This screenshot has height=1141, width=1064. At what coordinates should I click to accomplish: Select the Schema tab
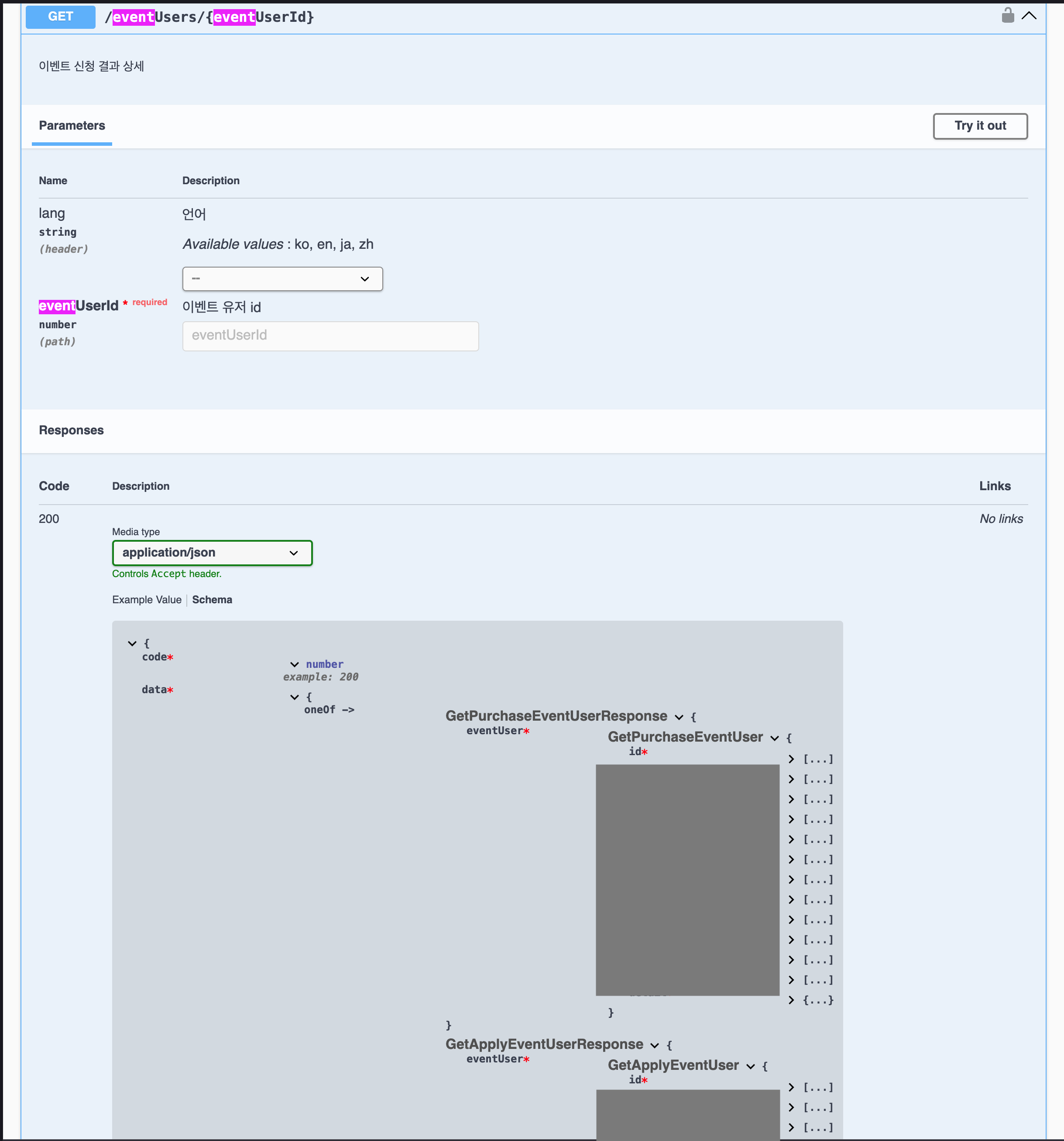pos(212,600)
